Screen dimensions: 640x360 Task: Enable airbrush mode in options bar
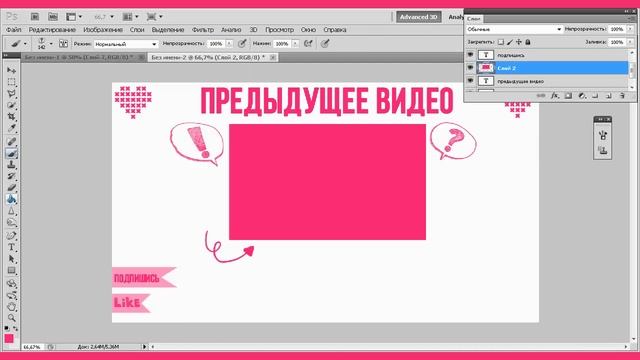tap(308, 43)
